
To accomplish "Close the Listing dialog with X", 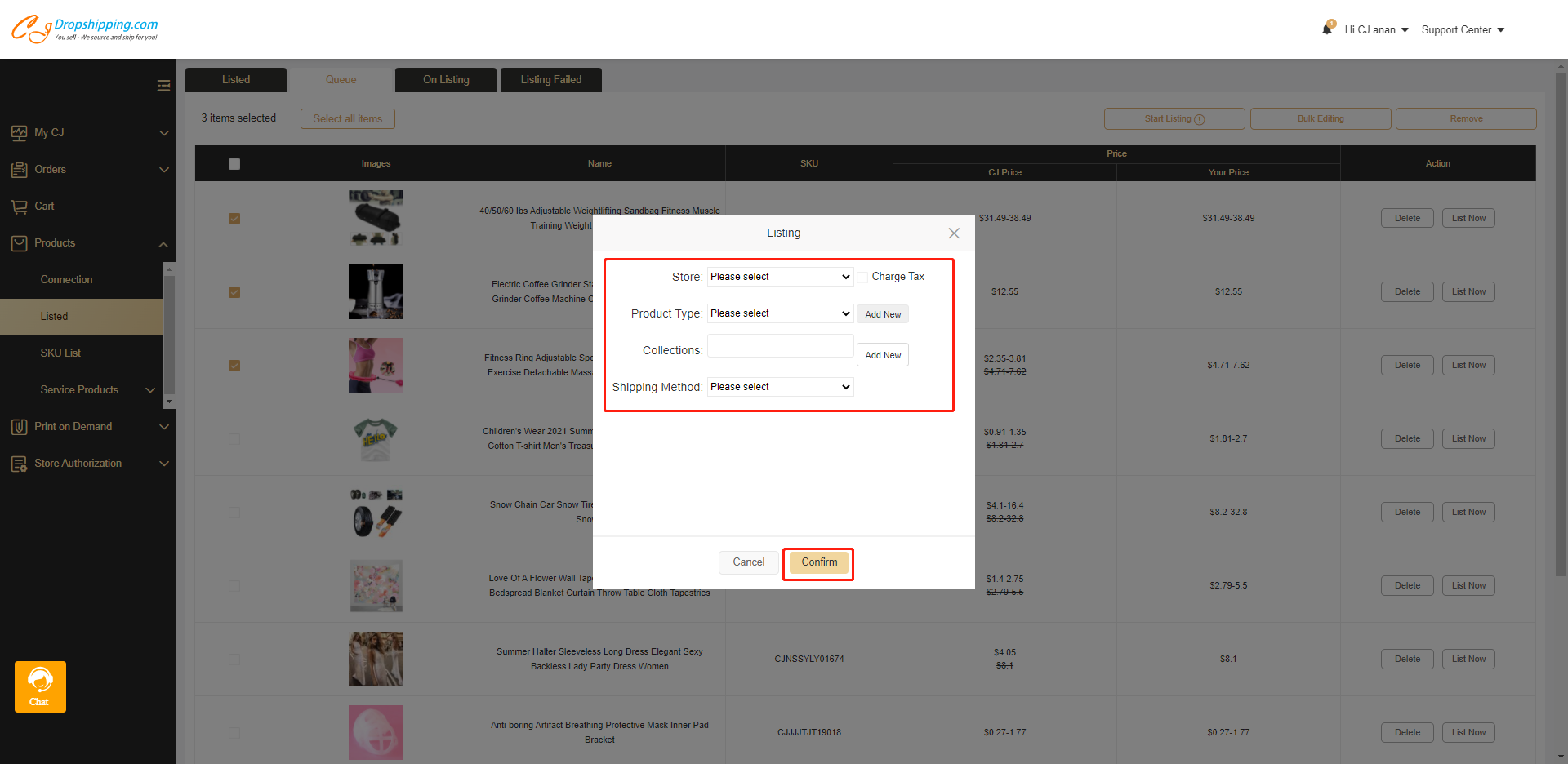I will click(953, 233).
